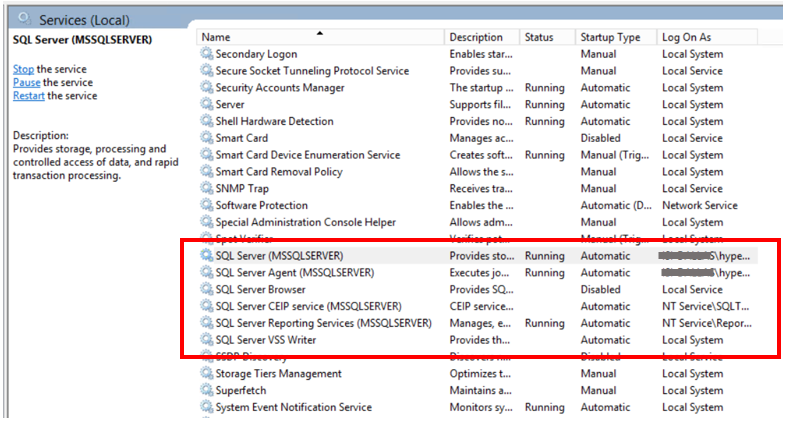
Task: Click the SNMP Trap service icon
Action: (206, 188)
